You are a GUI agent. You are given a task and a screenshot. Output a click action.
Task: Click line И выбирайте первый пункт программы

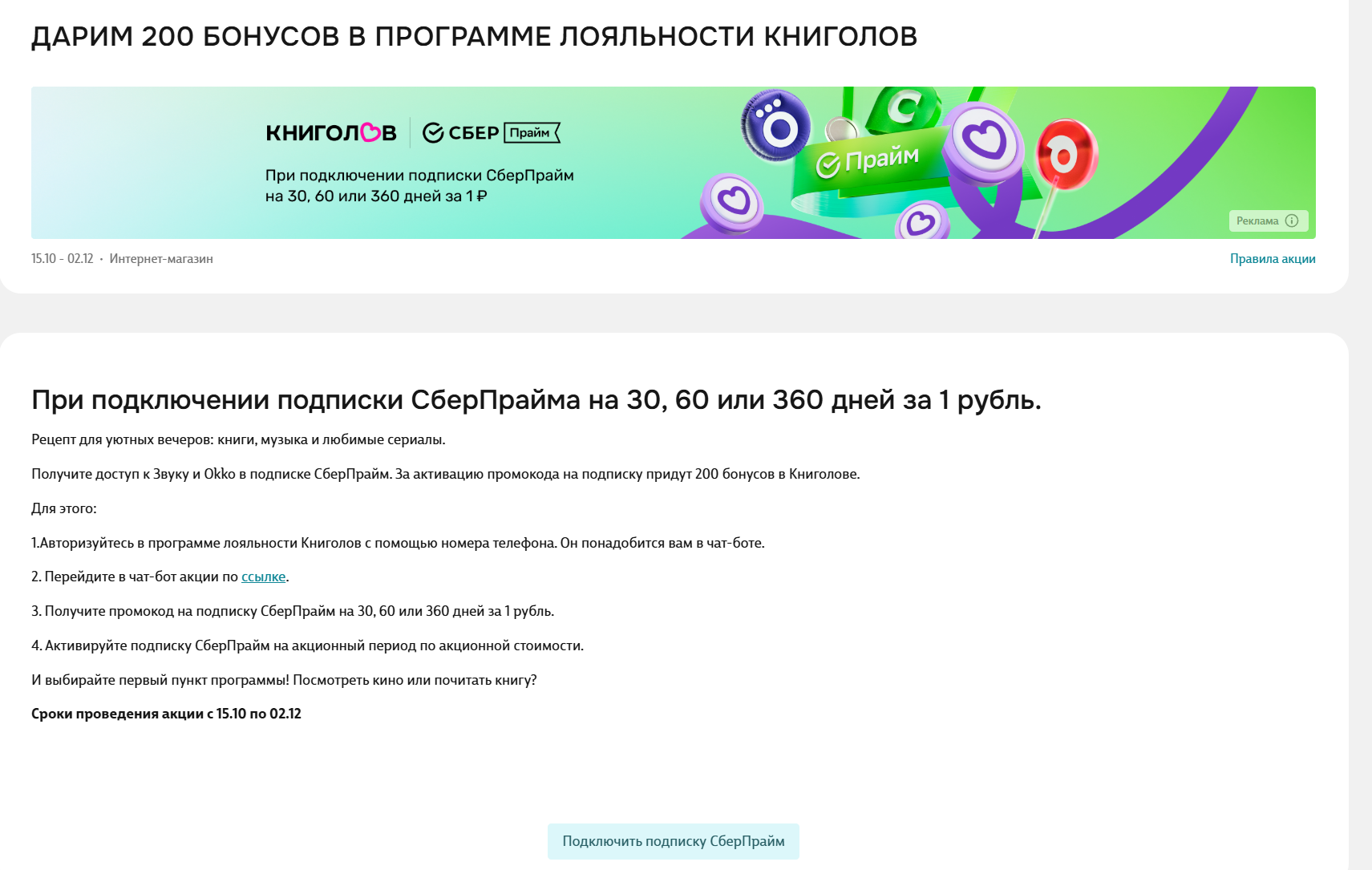284,680
